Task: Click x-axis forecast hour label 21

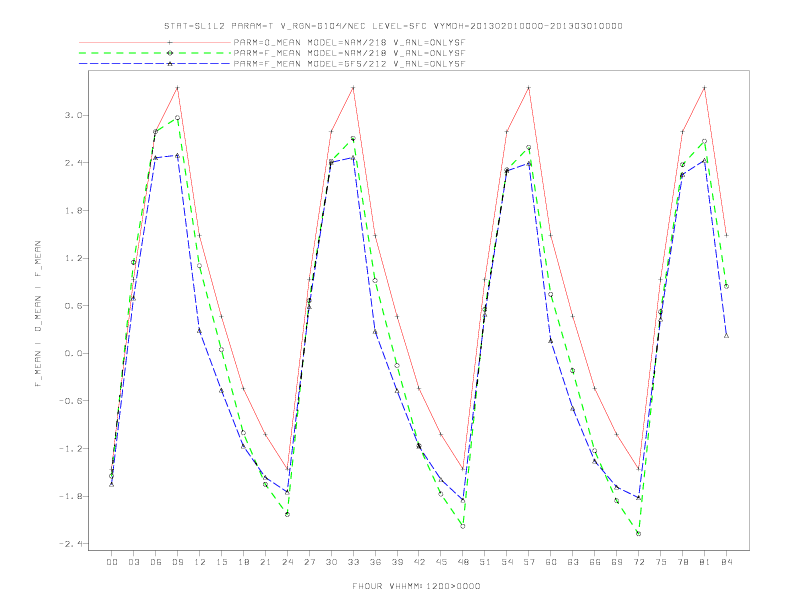Action: [265, 562]
